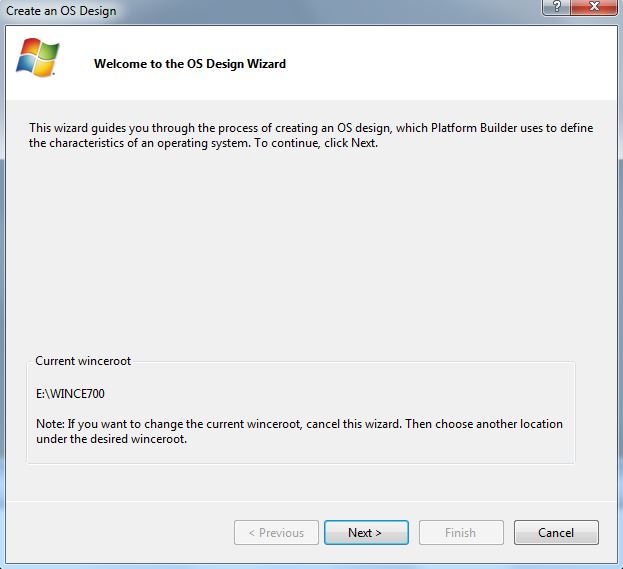Click the greyed-out Finish button
623x569 pixels.
click(x=461, y=532)
